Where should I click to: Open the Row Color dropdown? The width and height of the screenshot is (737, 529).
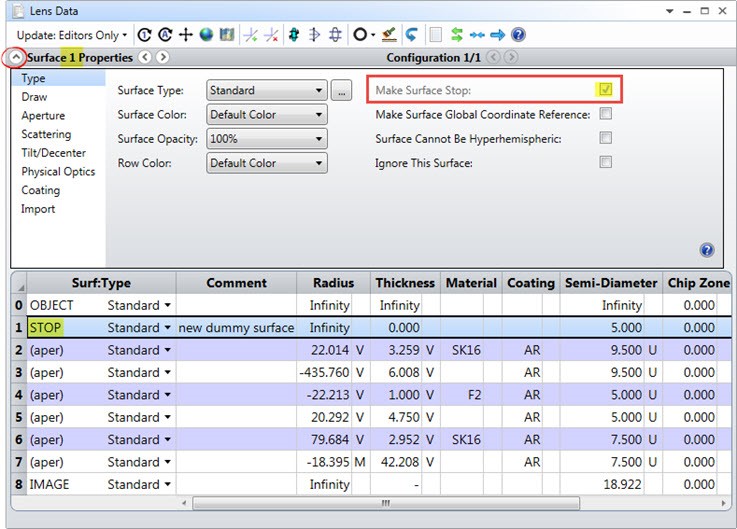(x=267, y=164)
